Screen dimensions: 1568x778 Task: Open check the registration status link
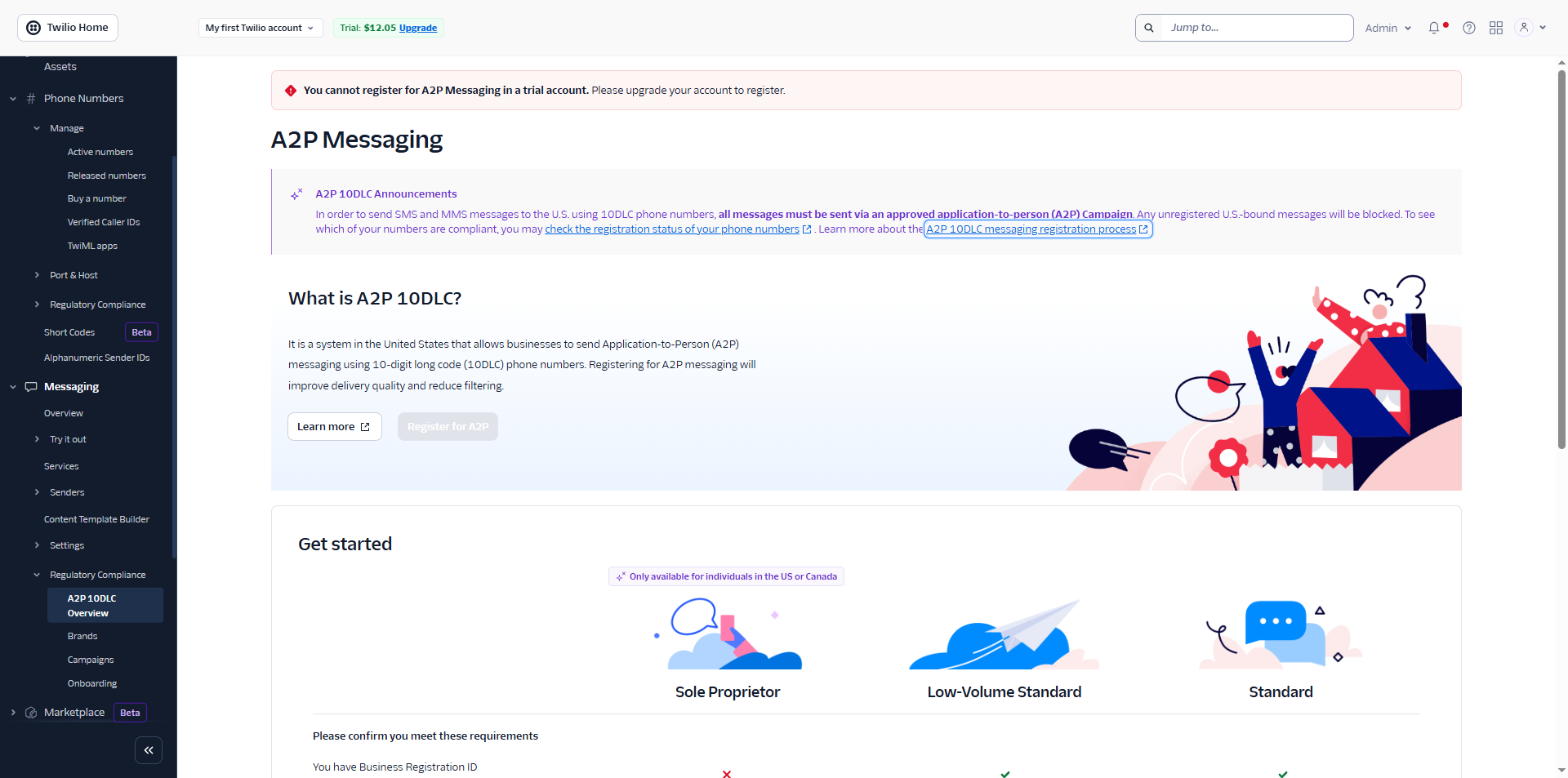[x=672, y=229]
